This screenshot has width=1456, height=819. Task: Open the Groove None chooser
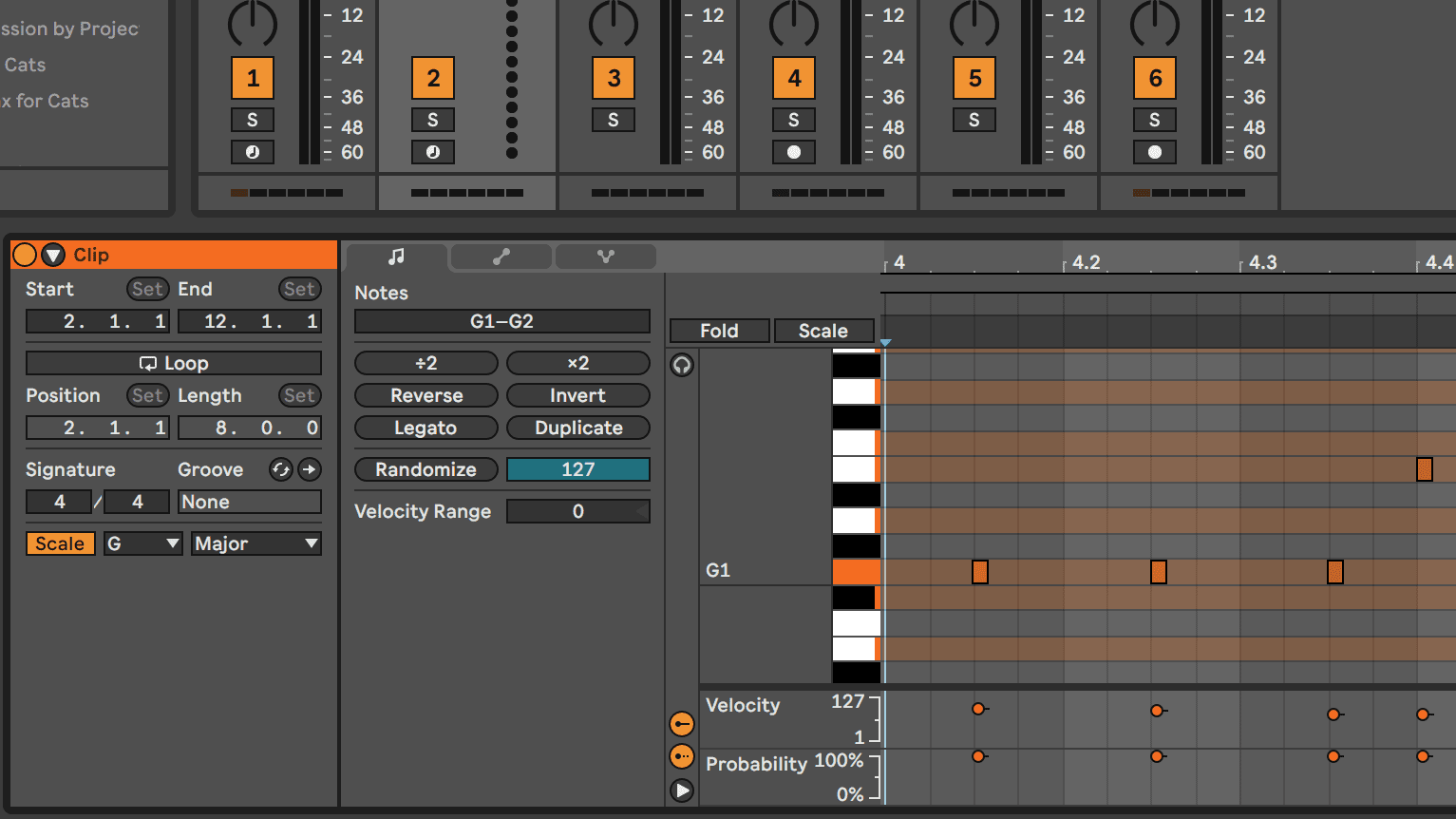[250, 502]
